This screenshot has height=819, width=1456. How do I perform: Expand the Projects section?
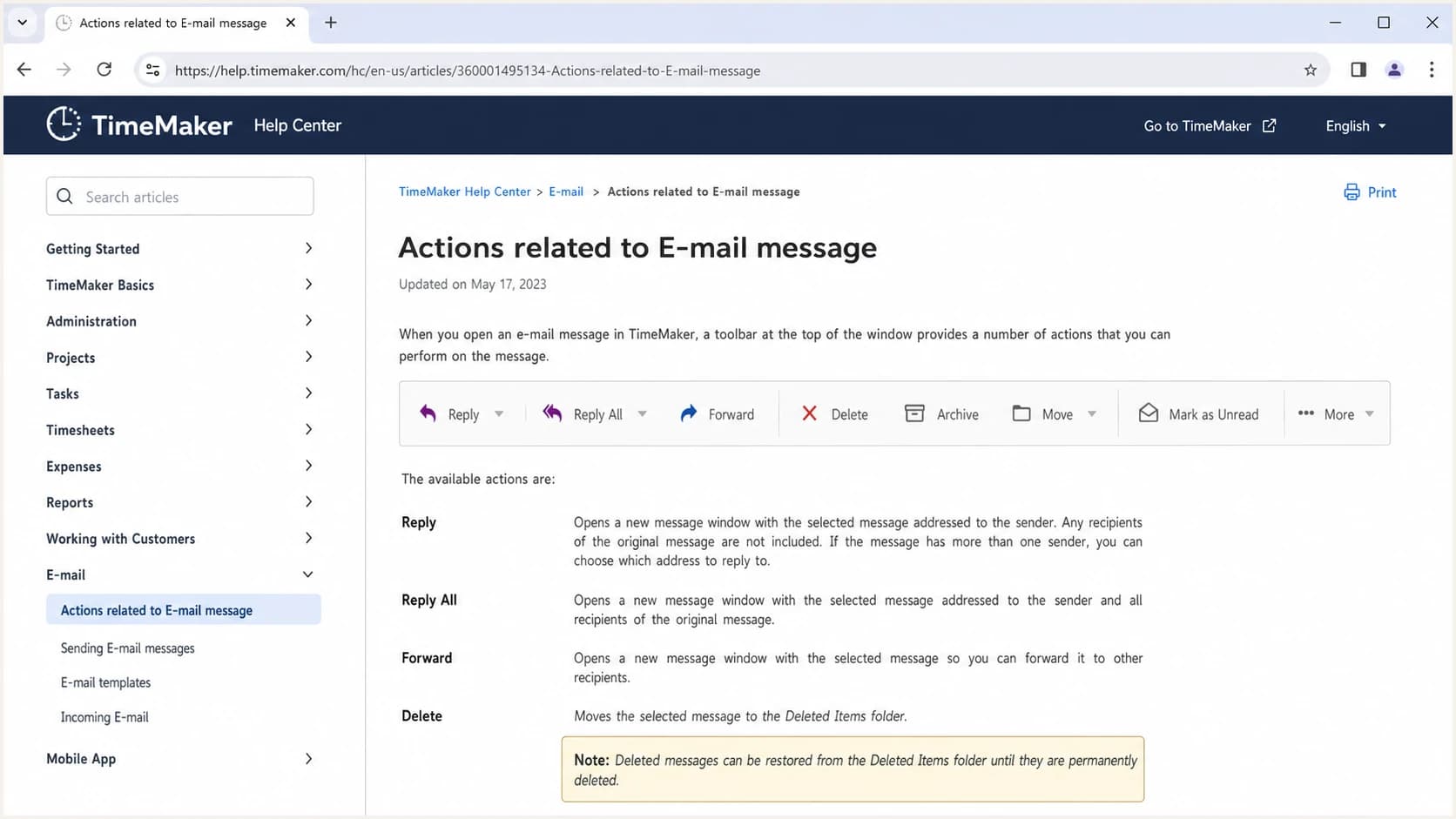tap(308, 357)
